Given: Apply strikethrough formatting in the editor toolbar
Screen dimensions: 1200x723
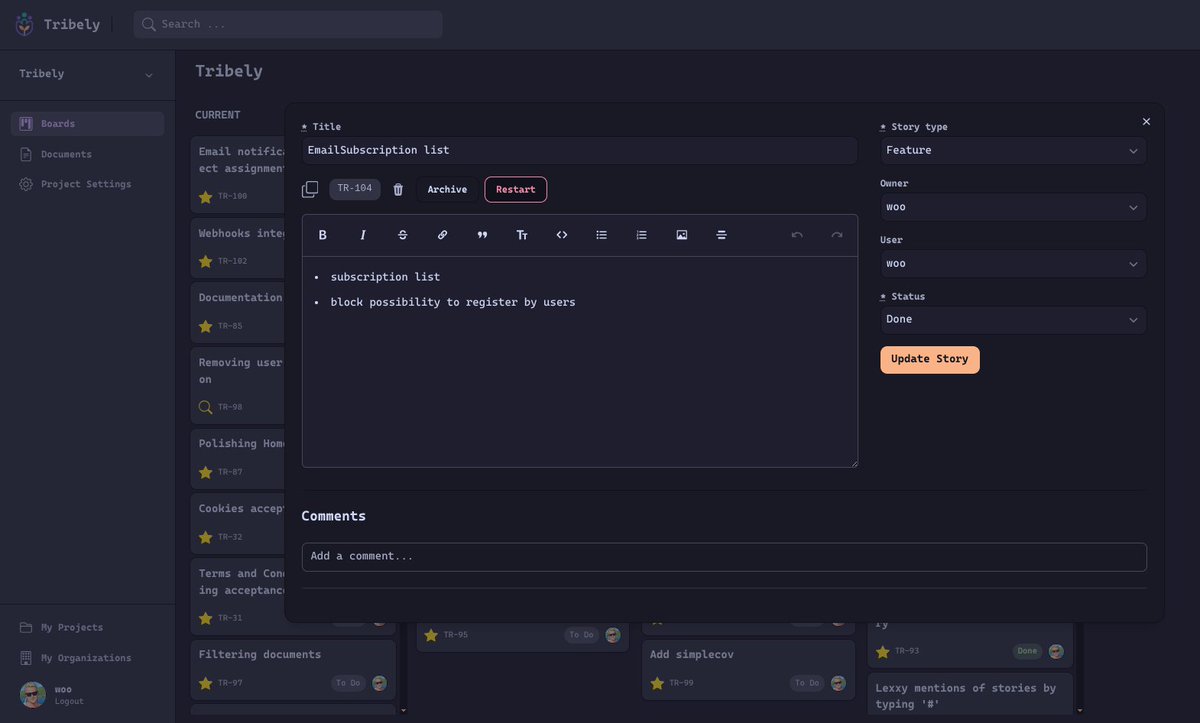Looking at the screenshot, I should (403, 235).
